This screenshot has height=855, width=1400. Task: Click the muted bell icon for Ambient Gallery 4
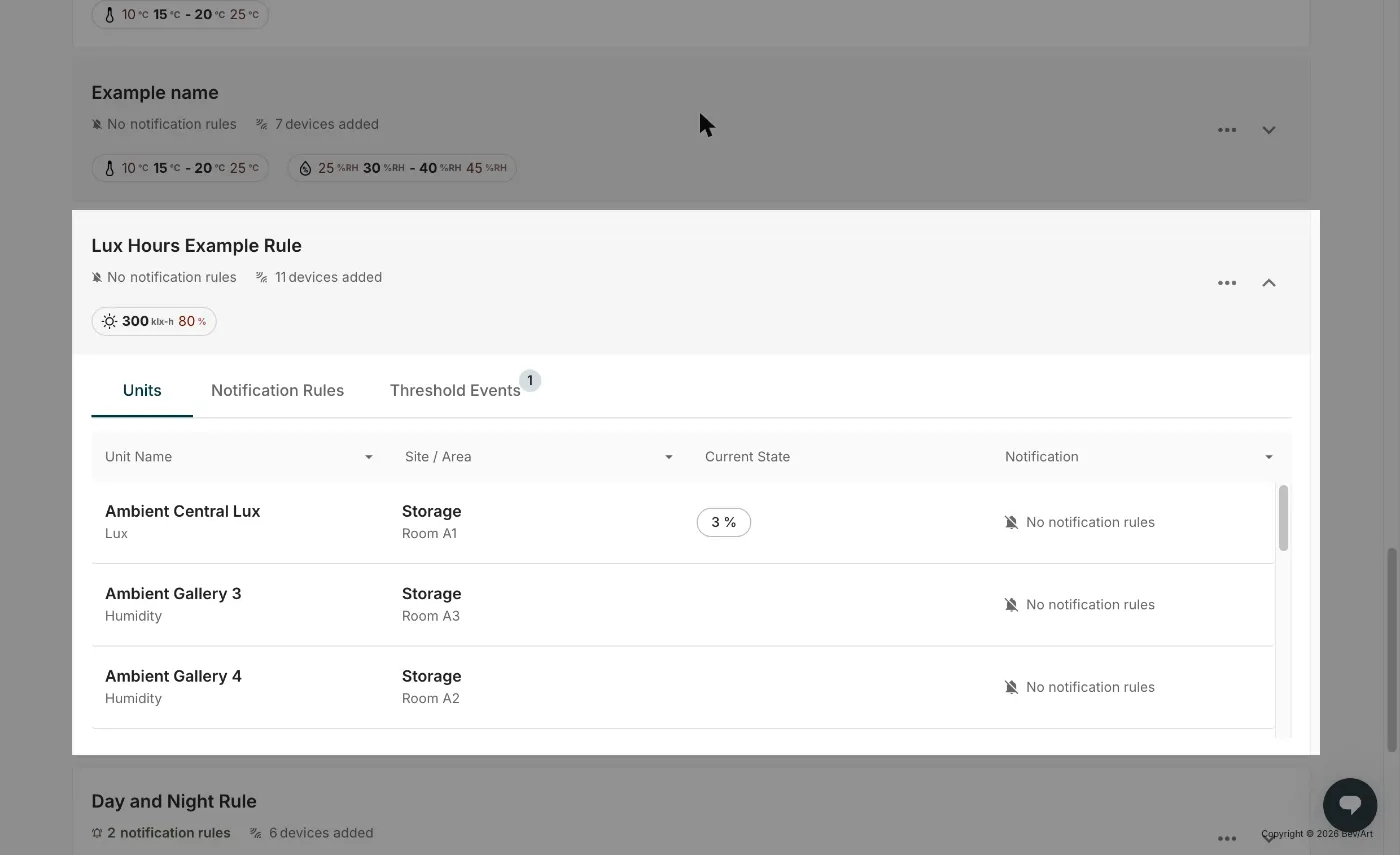pos(1011,687)
